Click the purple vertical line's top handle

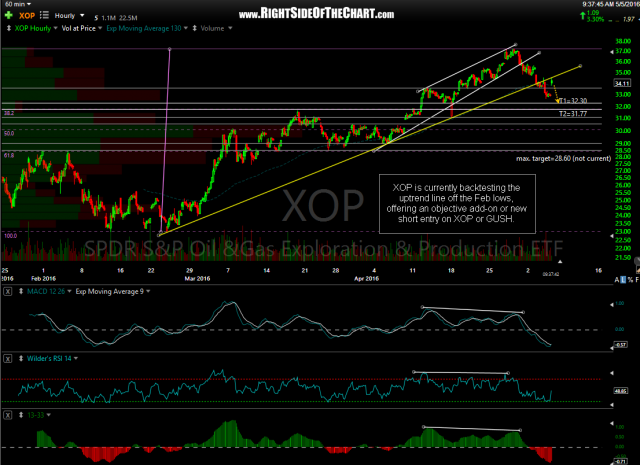(x=169, y=49)
